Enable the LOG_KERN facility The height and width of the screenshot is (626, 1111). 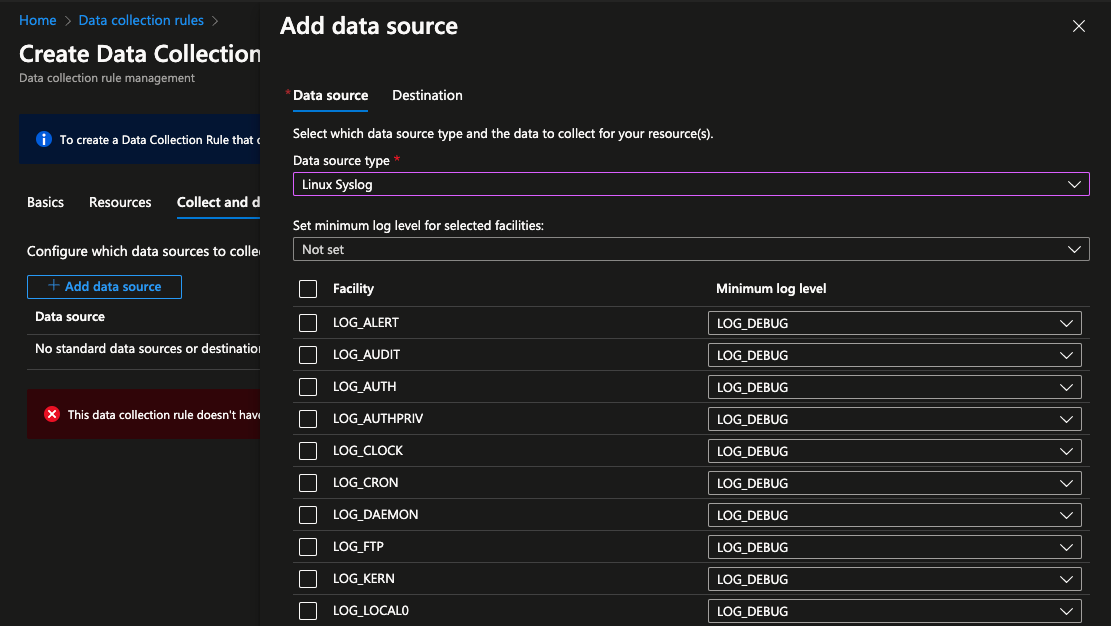pos(308,578)
